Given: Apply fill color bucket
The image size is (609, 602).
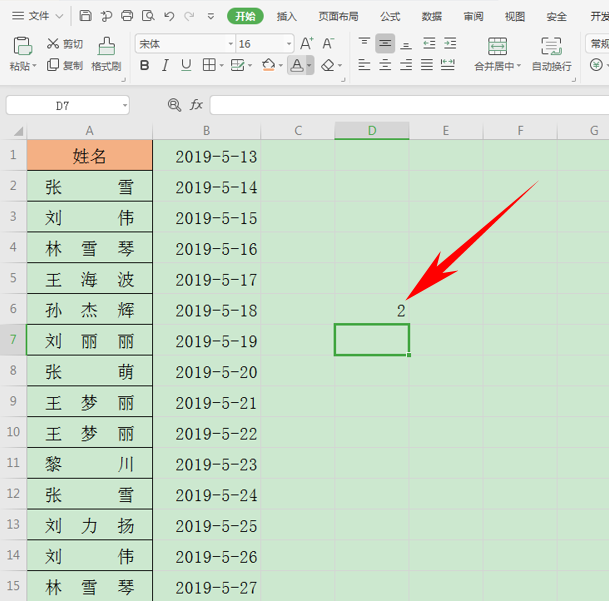Looking at the screenshot, I should click(x=268, y=65).
